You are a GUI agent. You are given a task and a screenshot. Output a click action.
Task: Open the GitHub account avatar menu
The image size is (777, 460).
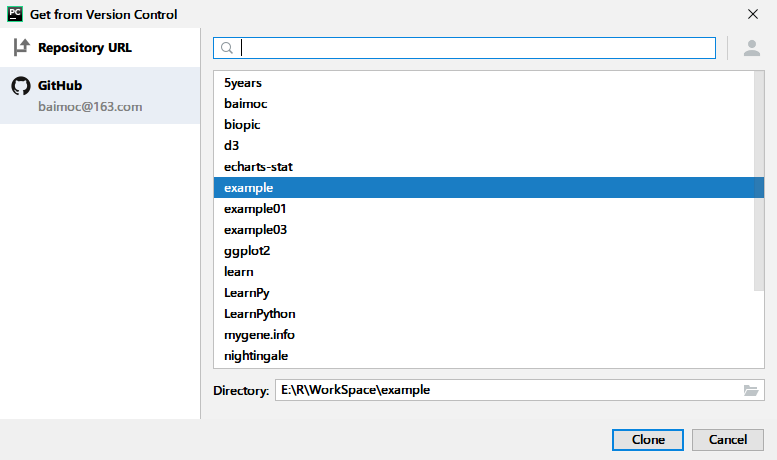point(752,48)
